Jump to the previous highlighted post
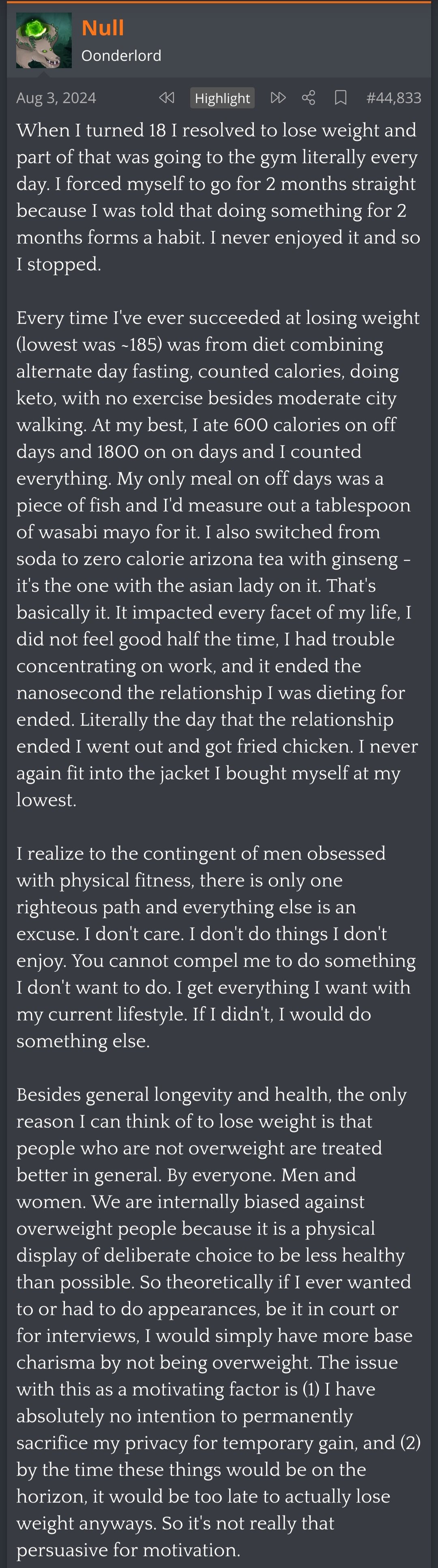Image resolution: width=438 pixels, height=1568 pixels. click(x=166, y=97)
